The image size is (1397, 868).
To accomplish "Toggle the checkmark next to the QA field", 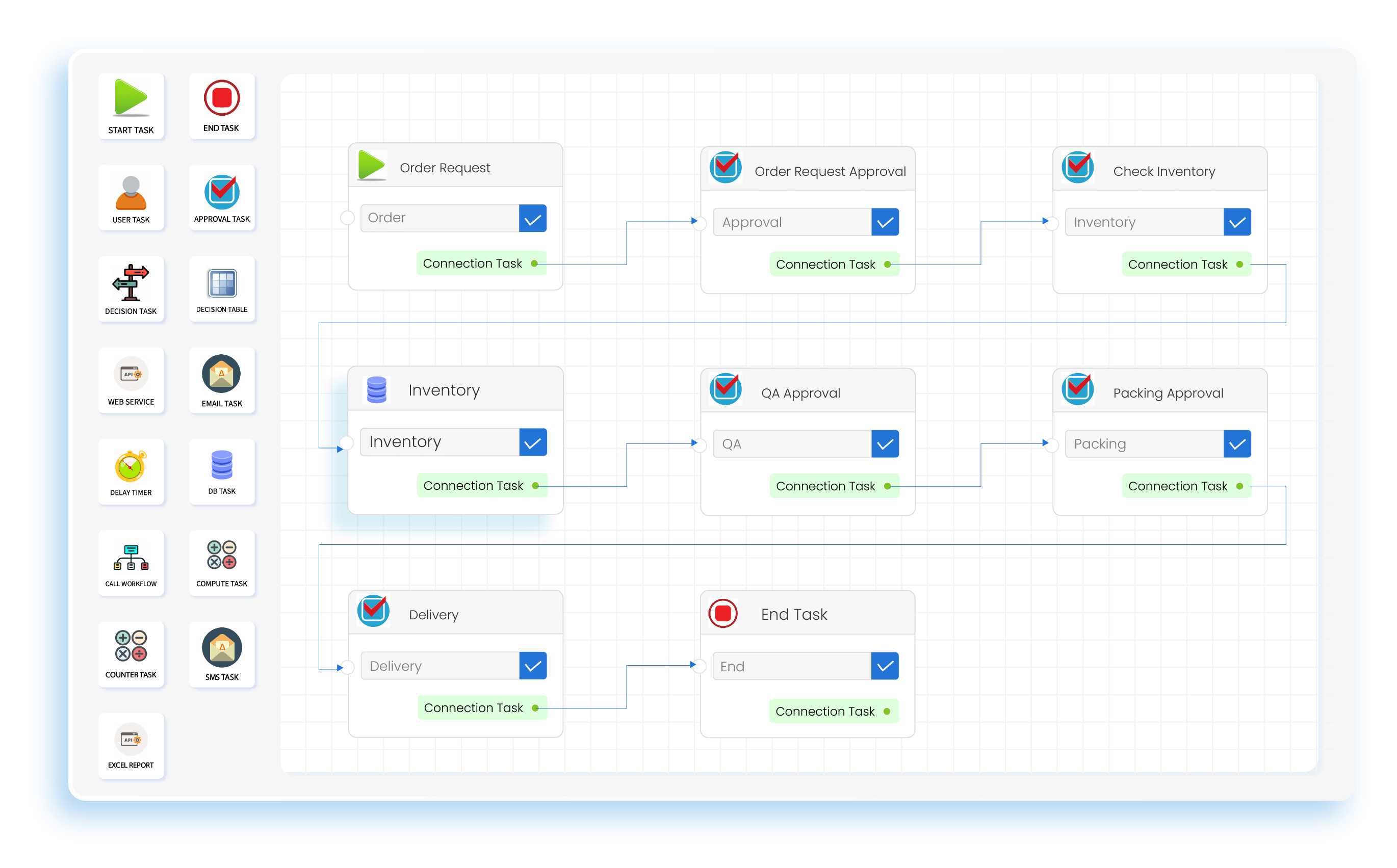I will [x=886, y=443].
